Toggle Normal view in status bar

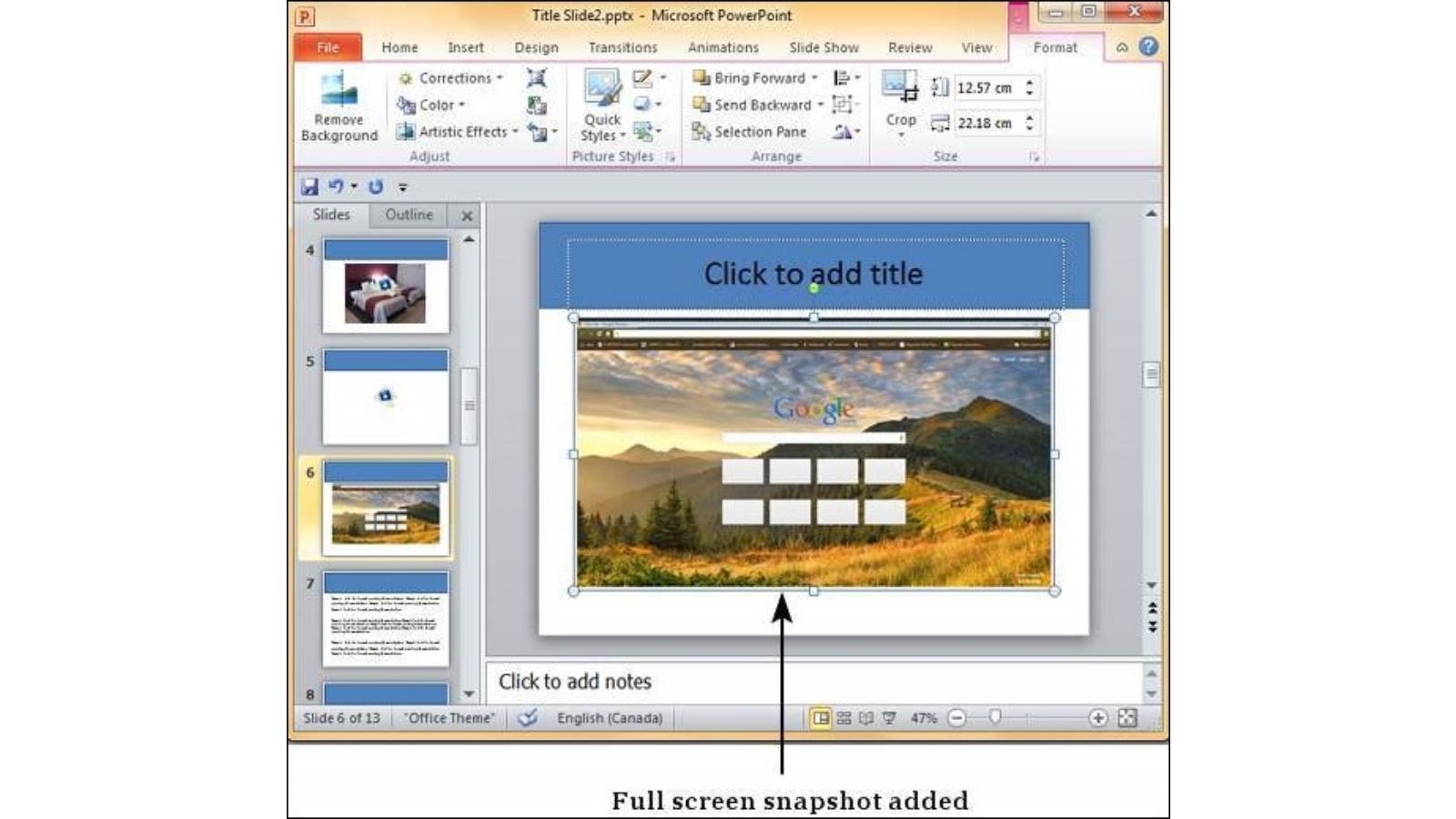click(x=821, y=718)
